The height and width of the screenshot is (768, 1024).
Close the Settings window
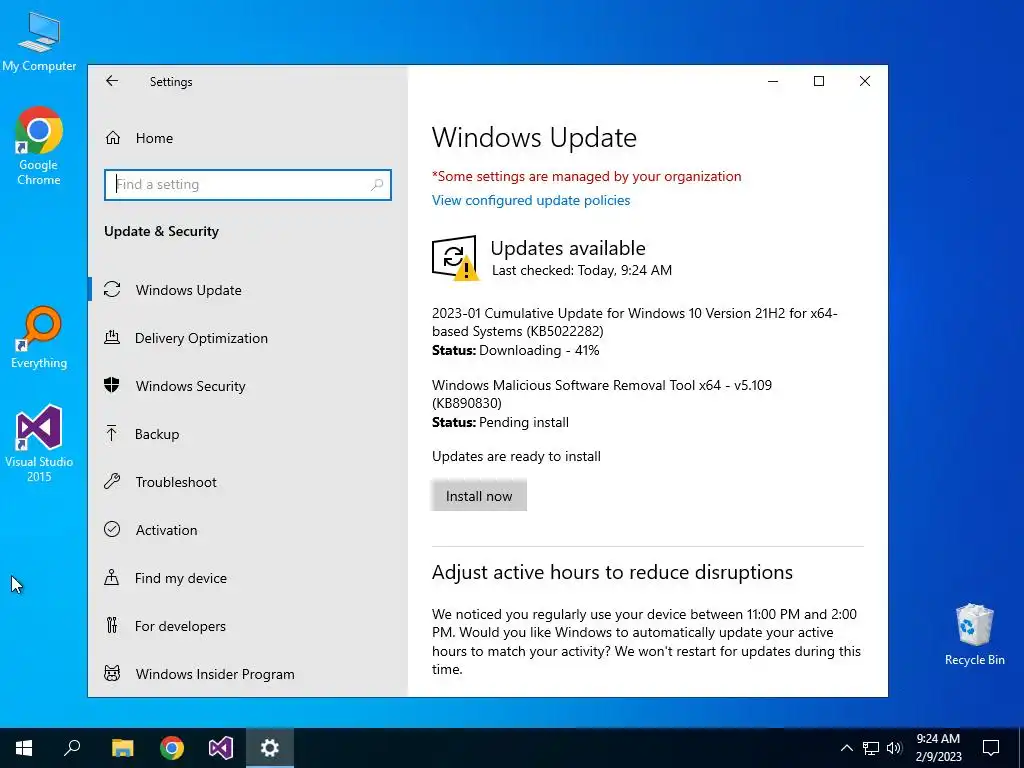865,81
